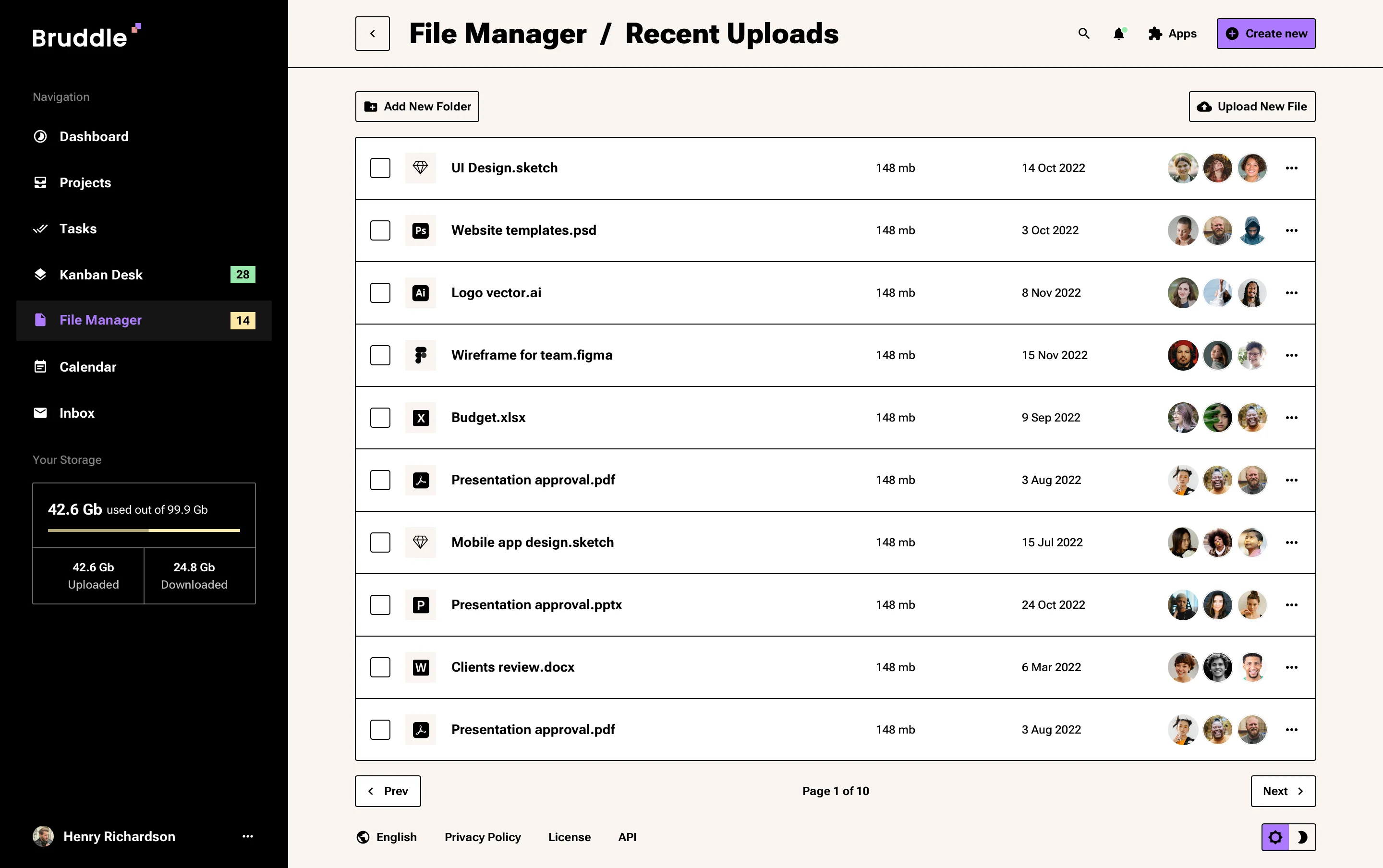Expand options for Mobile app design.sketch row

coord(1292,542)
